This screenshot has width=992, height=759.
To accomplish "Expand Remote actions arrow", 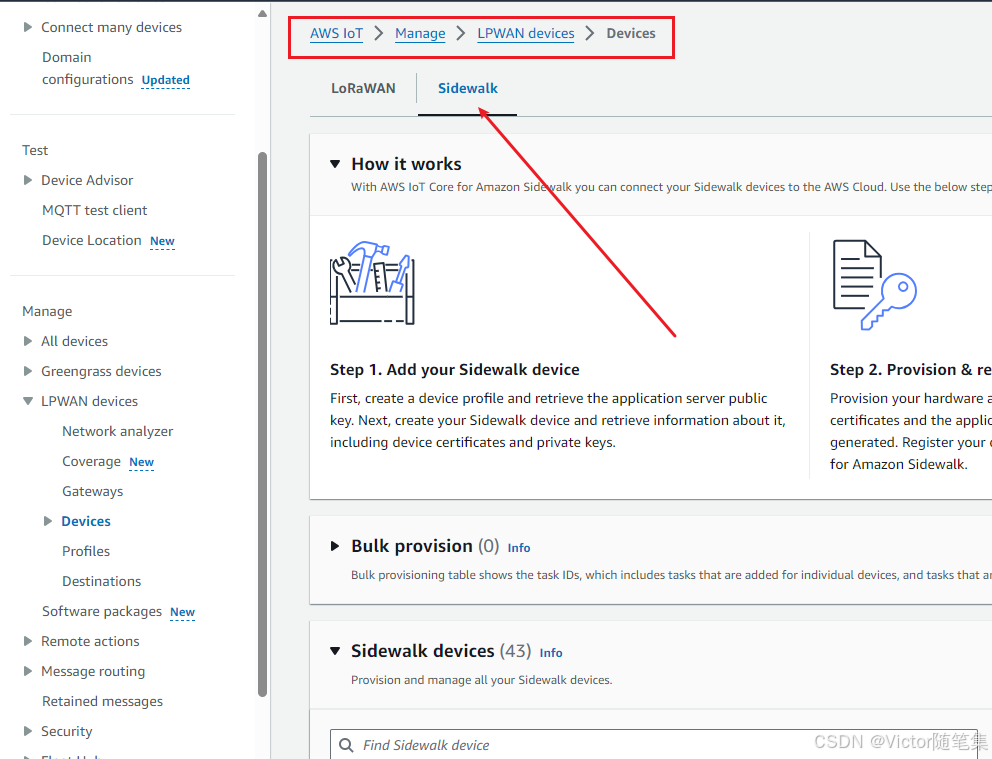I will pos(28,641).
